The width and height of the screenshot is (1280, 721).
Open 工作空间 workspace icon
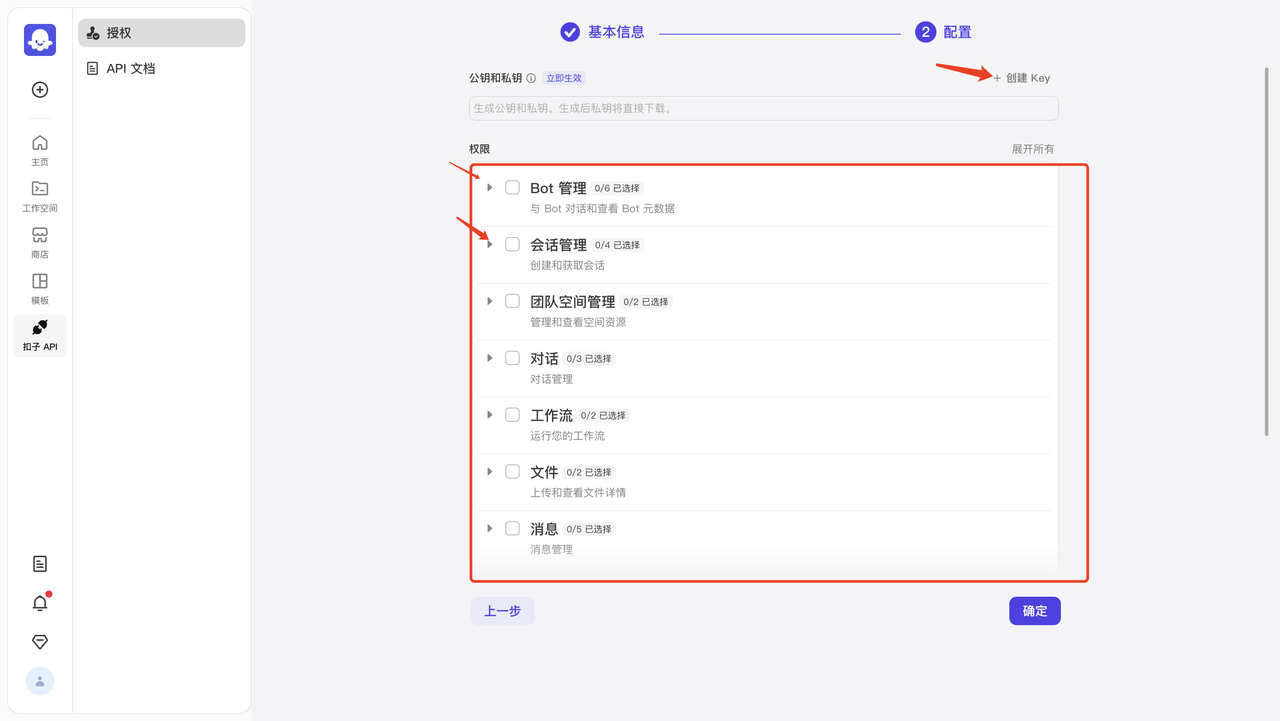(x=40, y=197)
